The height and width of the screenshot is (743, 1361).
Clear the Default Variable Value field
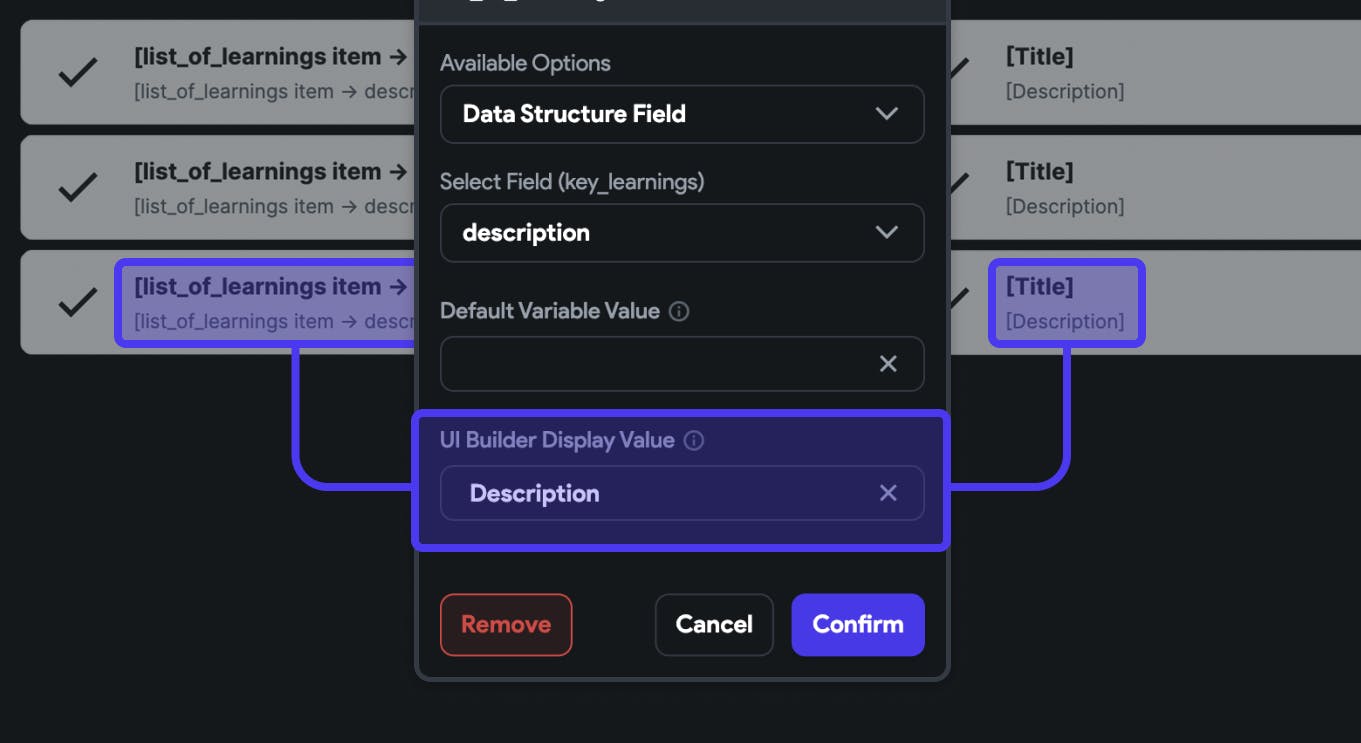point(888,364)
